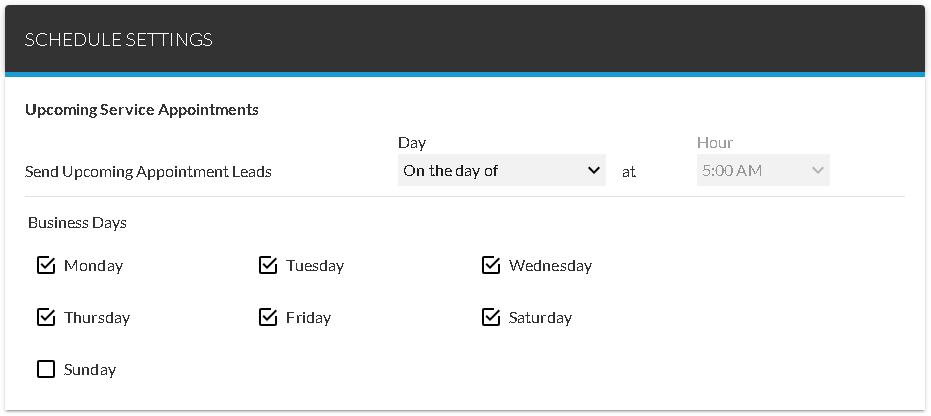Click the Sunday label text
The height and width of the screenshot is (416, 931).
[90, 370]
